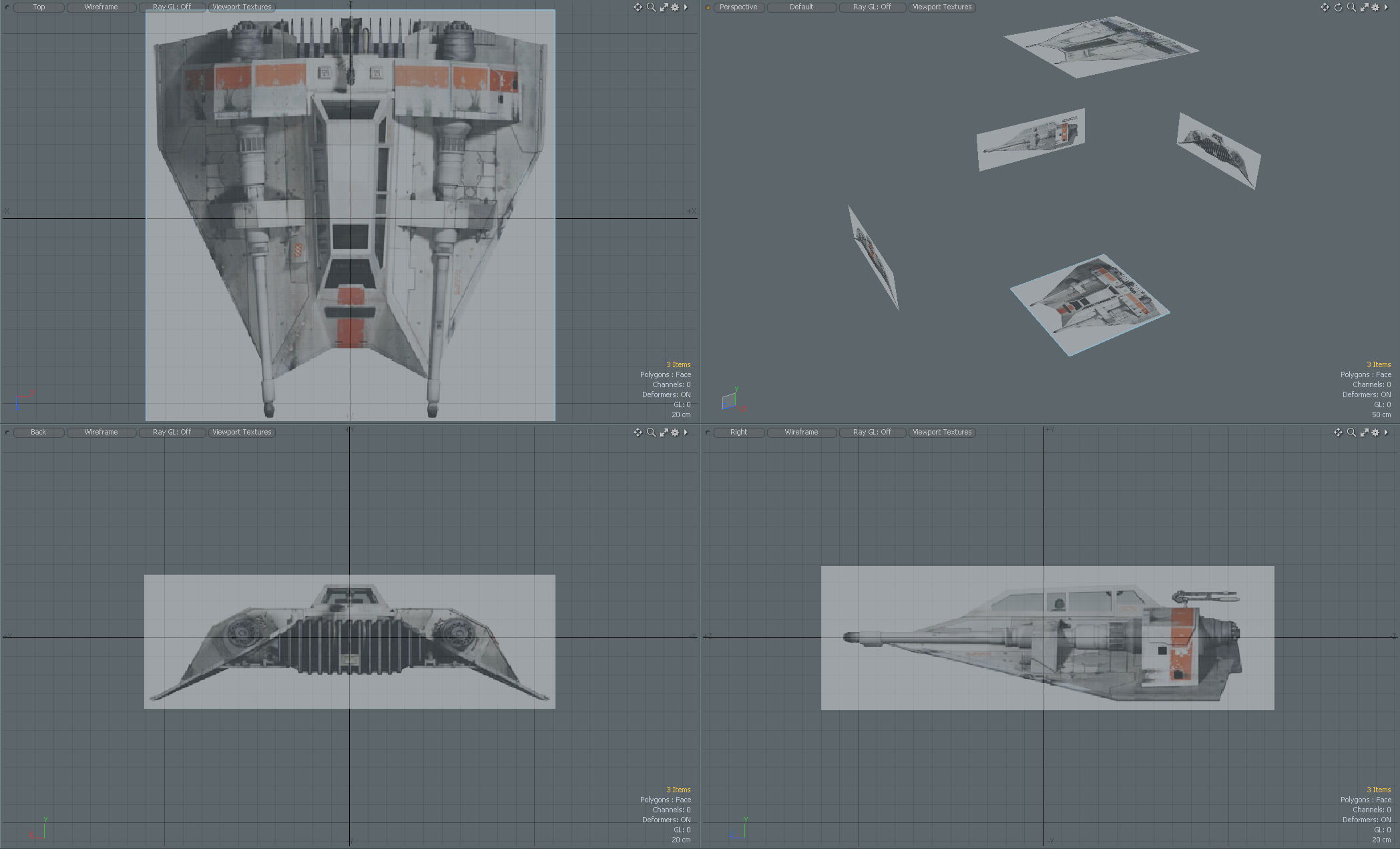Maximize the Perspective viewport via arrows icon
The width and height of the screenshot is (1400, 849).
tap(1364, 7)
